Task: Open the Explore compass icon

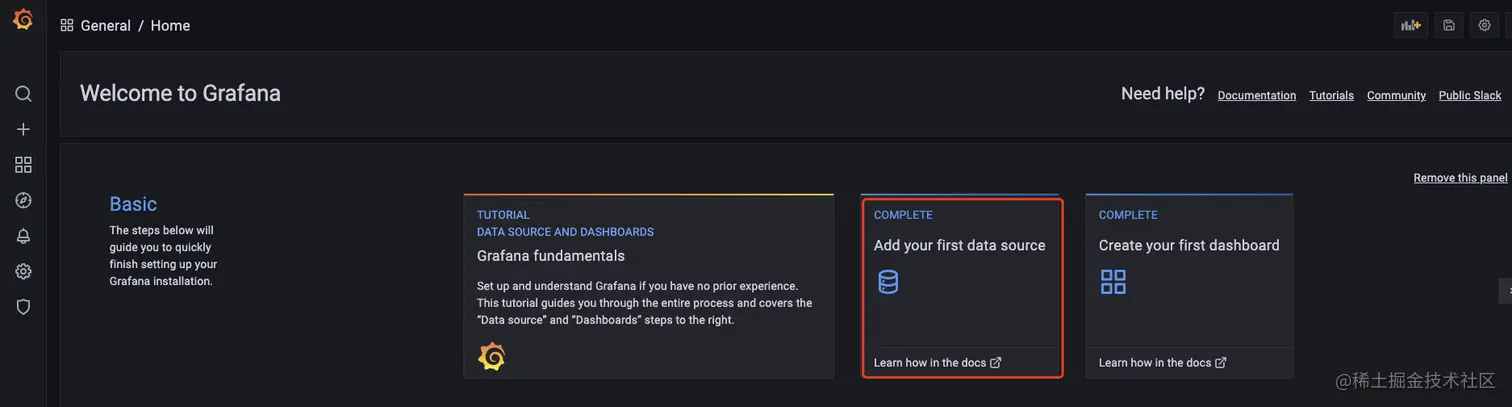Action: tap(23, 200)
